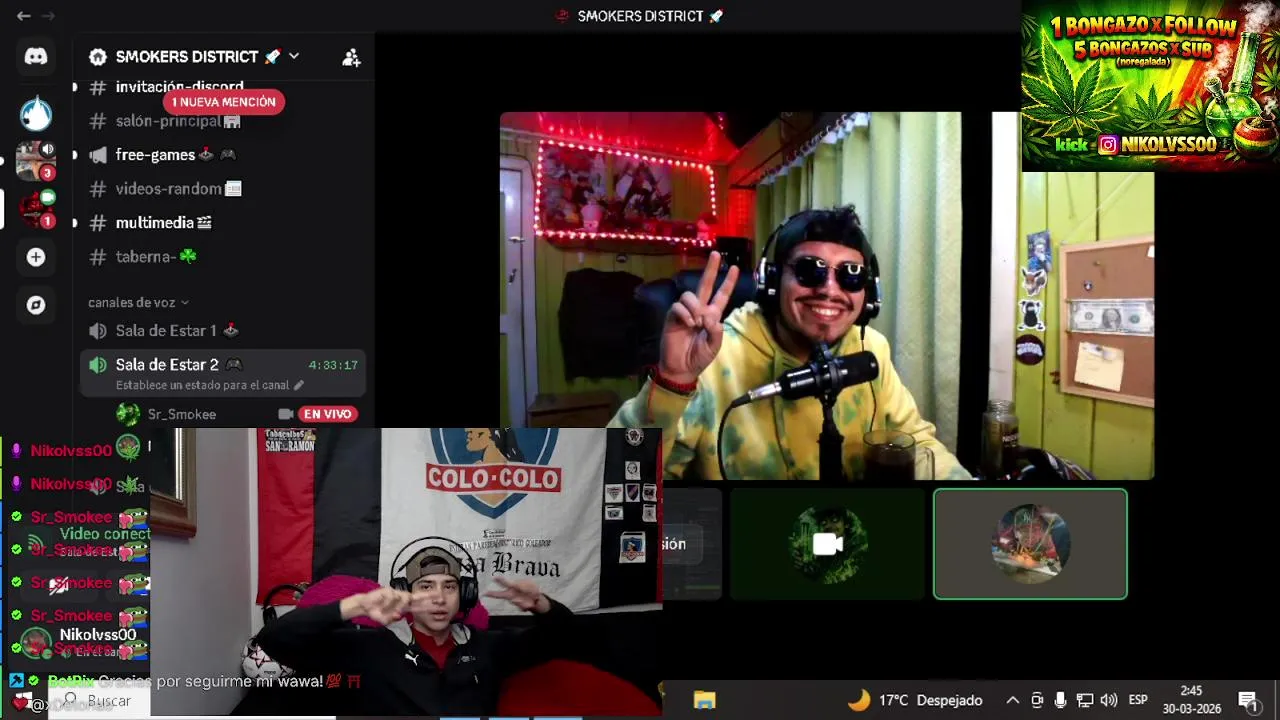1280x720 pixels.
Task: Open server icon with 3 notifications badge
Action: tap(36, 161)
